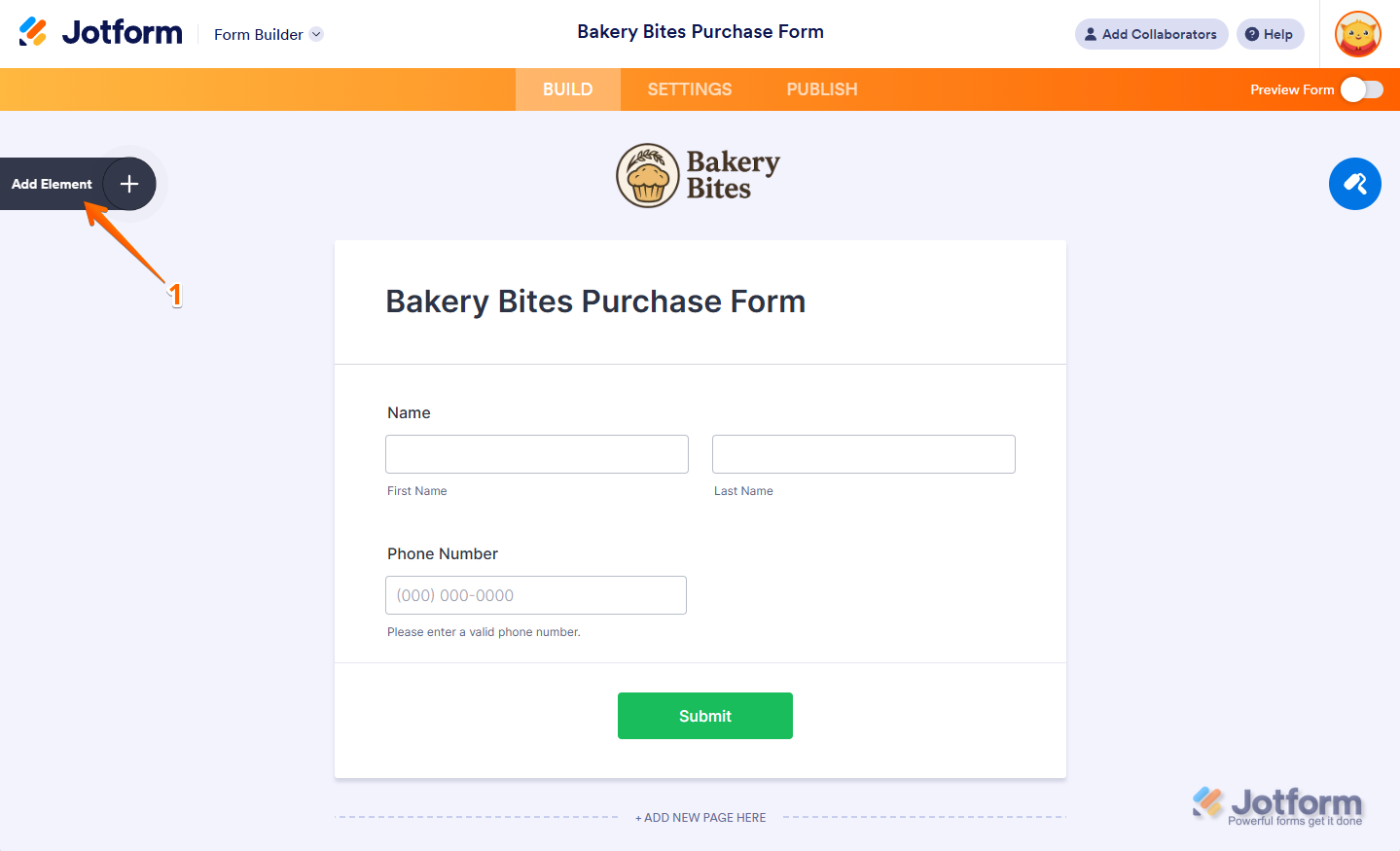Click Add New Page Here link
The height and width of the screenshot is (851, 1400).
tap(700, 818)
